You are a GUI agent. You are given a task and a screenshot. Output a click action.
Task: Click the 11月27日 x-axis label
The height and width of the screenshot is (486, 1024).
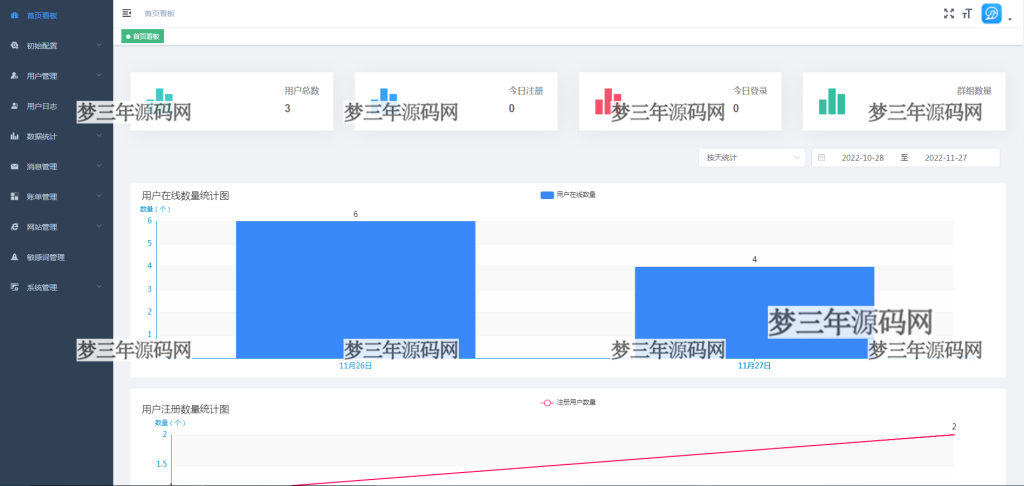(x=754, y=366)
